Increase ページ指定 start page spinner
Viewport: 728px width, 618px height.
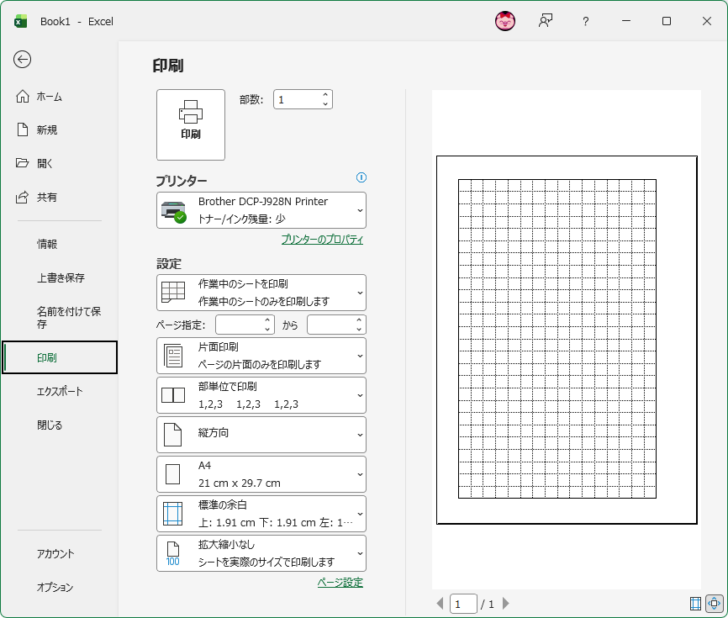(x=267, y=320)
